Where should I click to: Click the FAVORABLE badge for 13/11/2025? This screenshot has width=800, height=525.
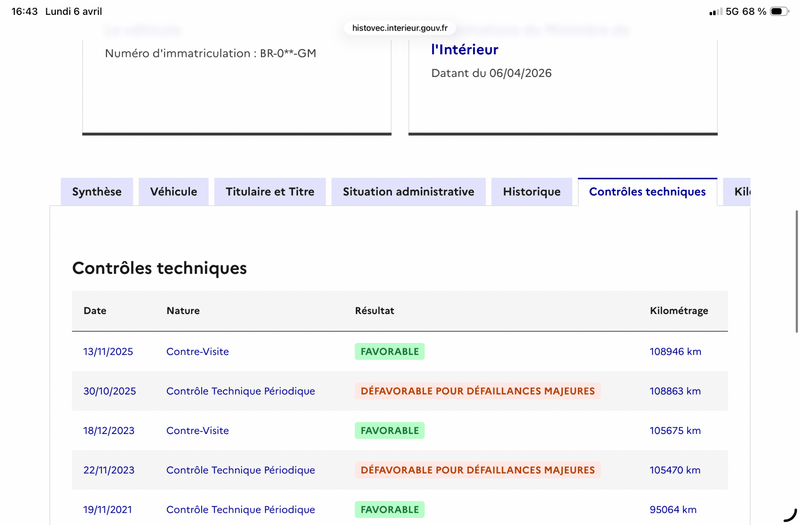coord(390,352)
